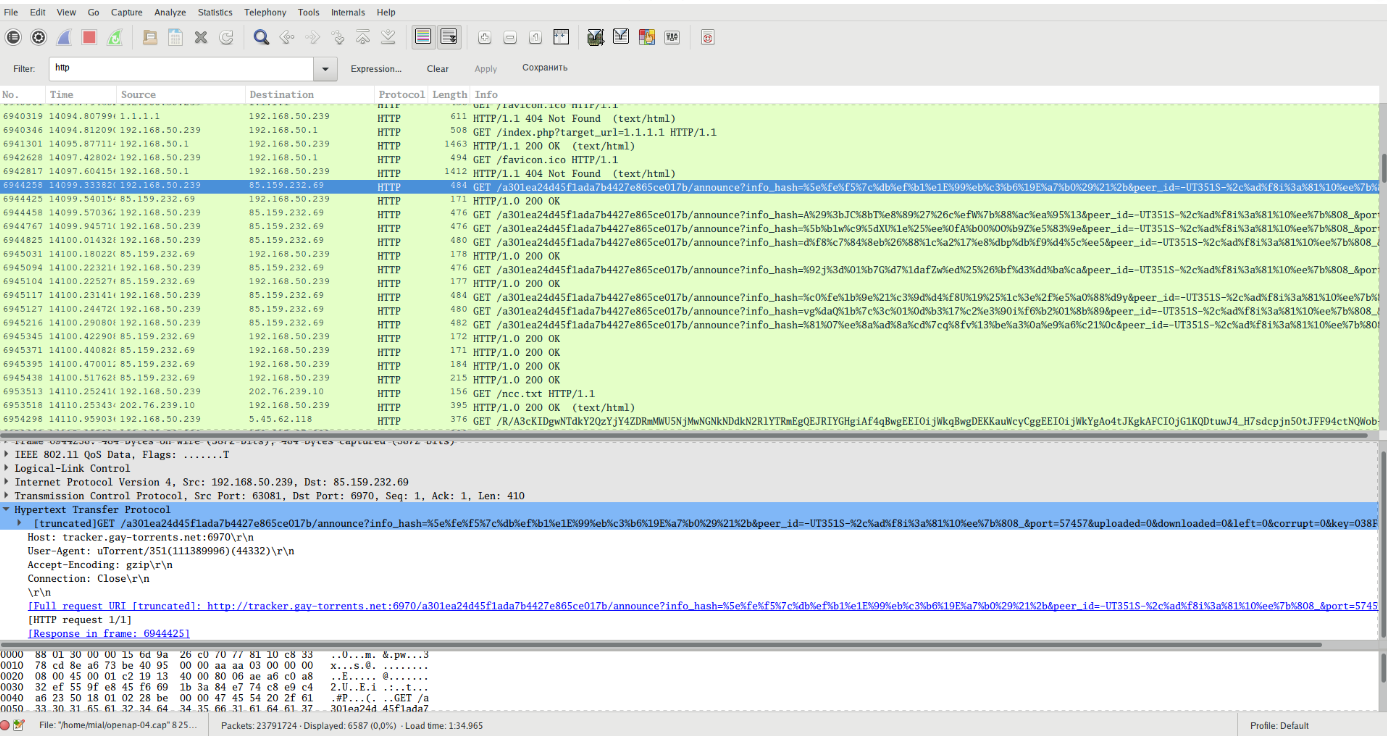Click the red Stop capture icon
The height and width of the screenshot is (736, 1387).
[88, 37]
